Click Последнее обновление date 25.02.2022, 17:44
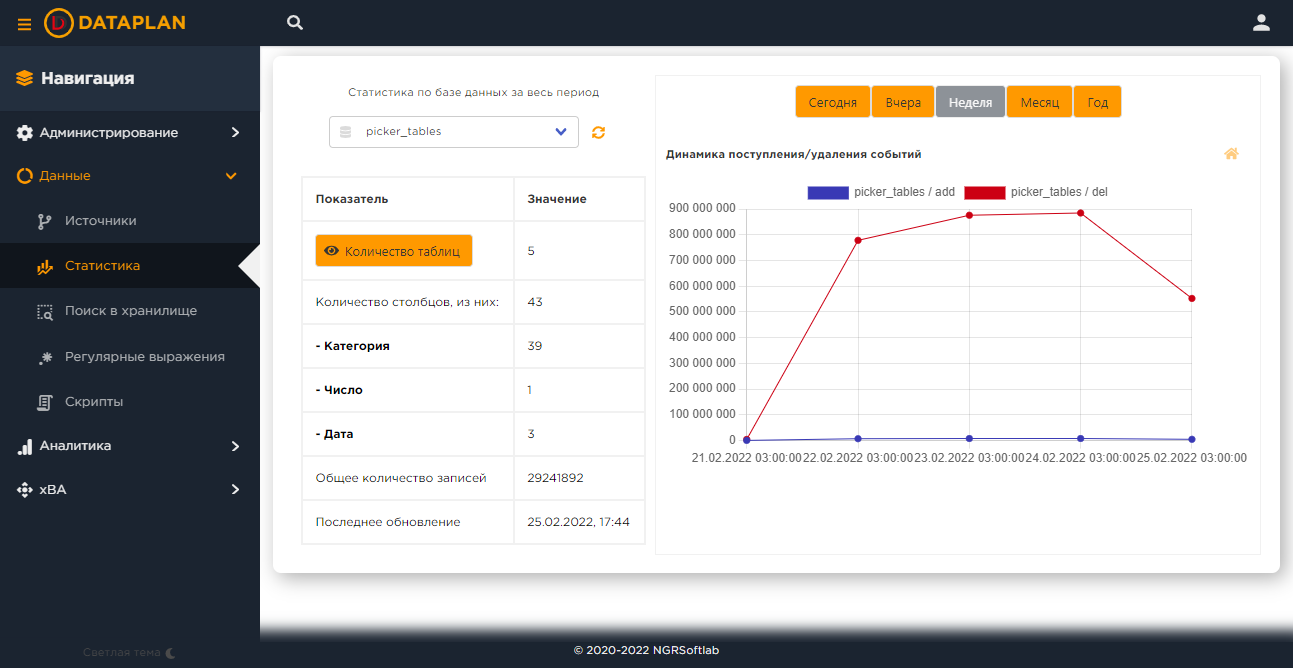This screenshot has width=1293, height=668. coord(579,522)
